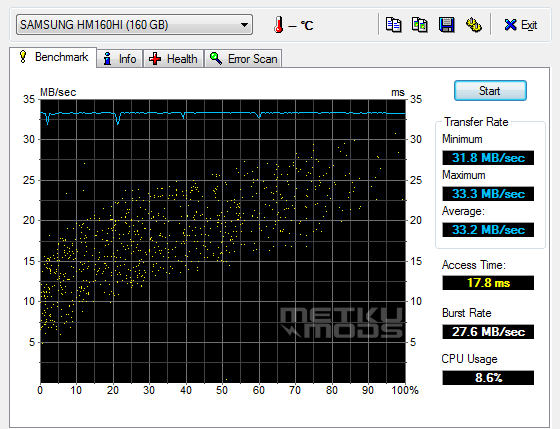This screenshot has height=429, width=560.
Task: Click the Maximum 33.3 MB/sec value
Action: pos(488,194)
